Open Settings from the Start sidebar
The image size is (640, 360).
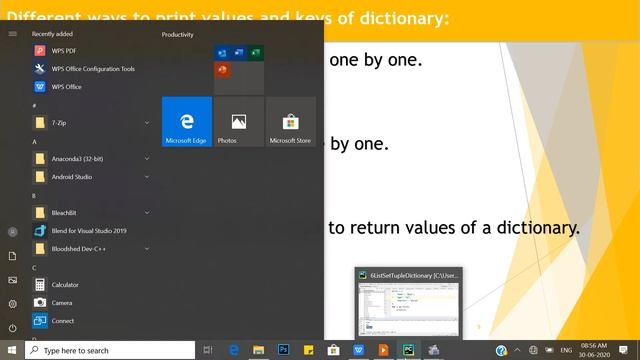13,304
